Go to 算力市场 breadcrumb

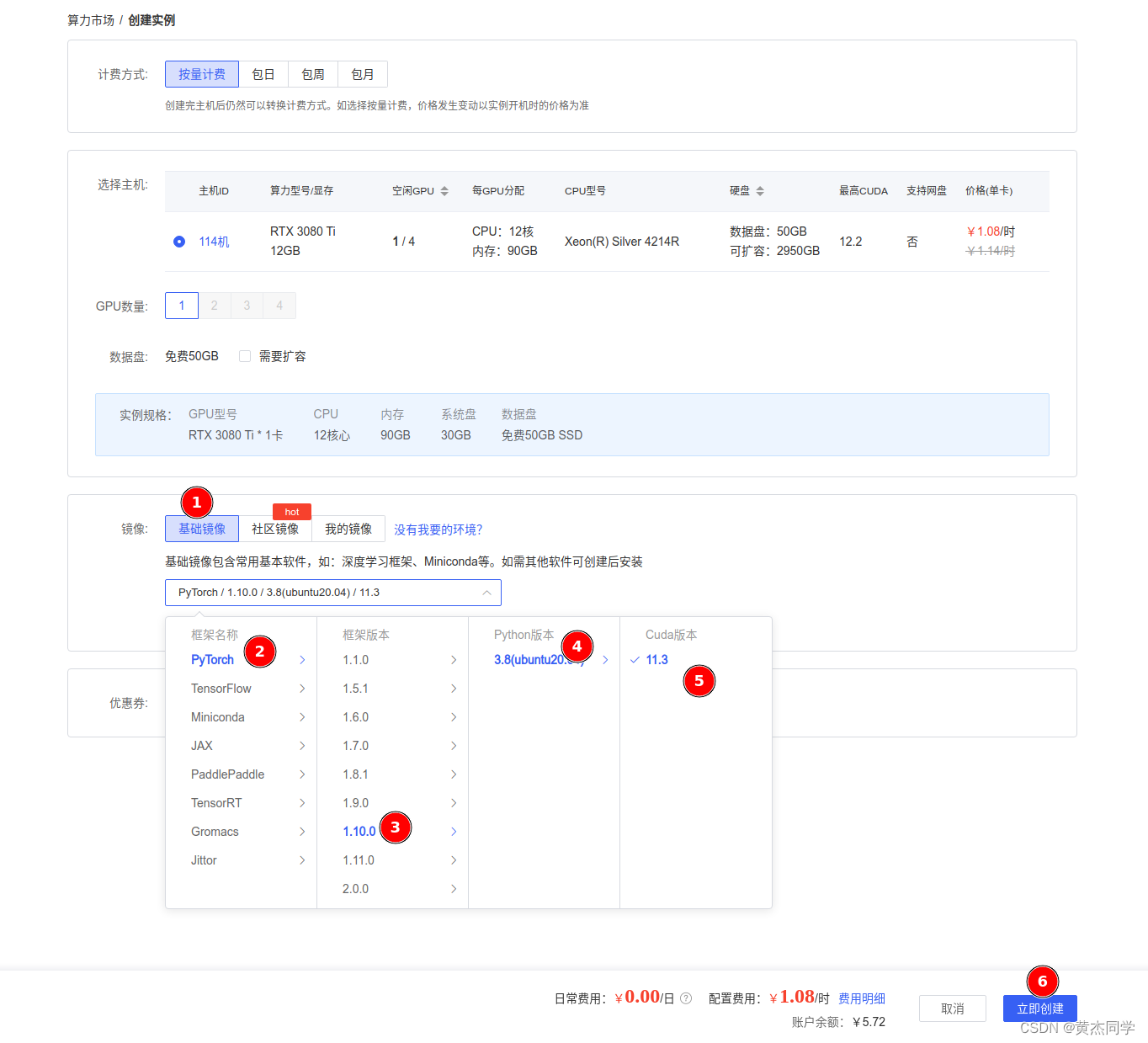(91, 20)
